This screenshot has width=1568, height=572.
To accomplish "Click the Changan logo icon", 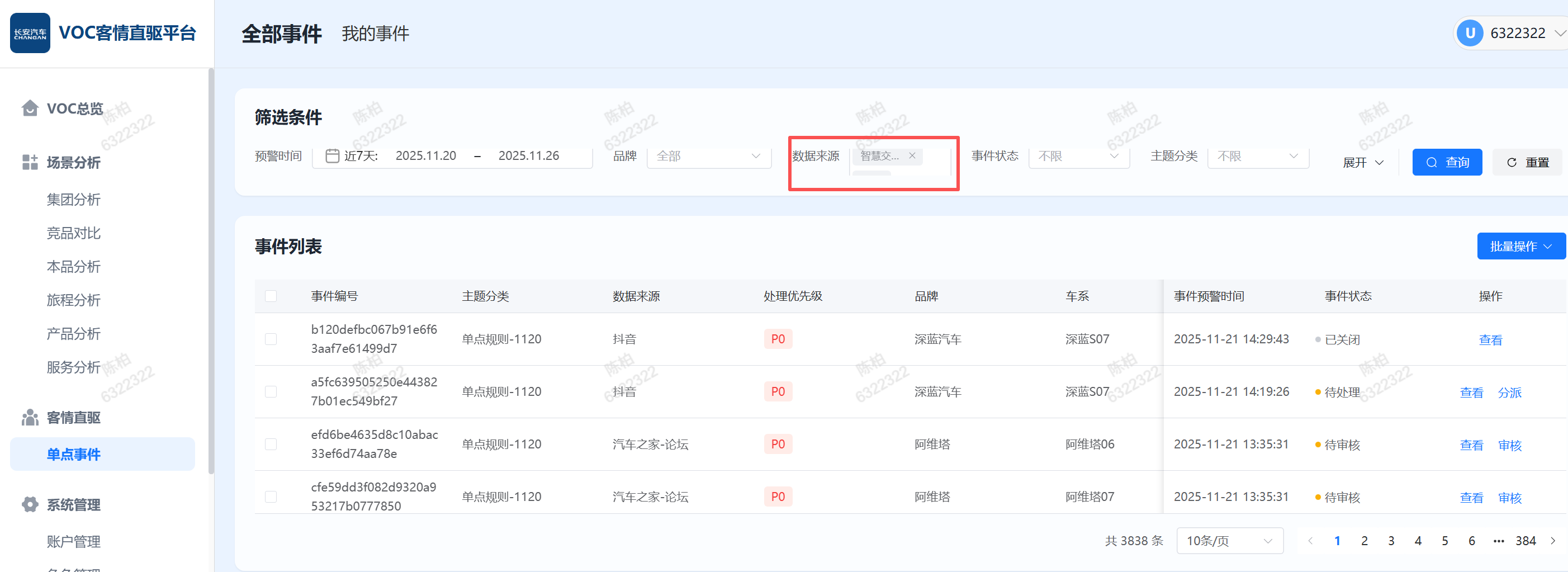I will (30, 33).
